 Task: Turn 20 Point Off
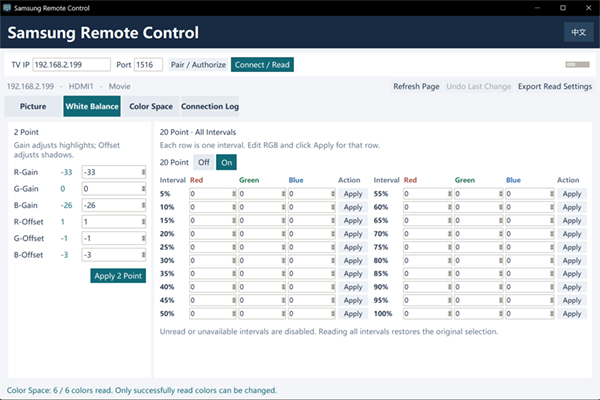click(x=204, y=162)
